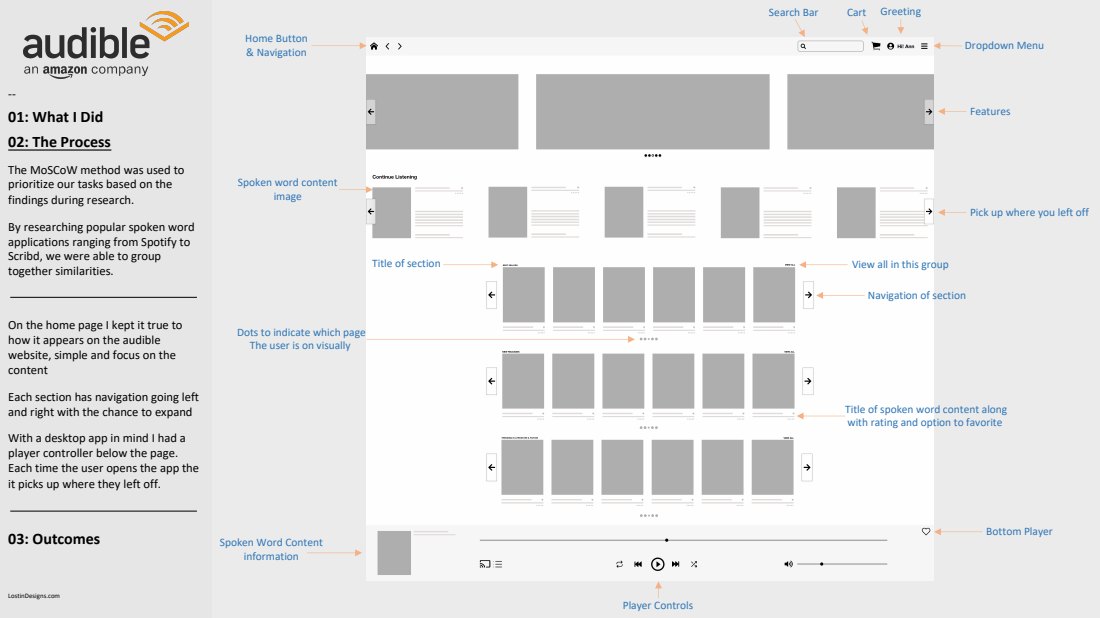This screenshot has height=618, width=1100.
Task: Mute audio via the speaker icon
Action: [x=788, y=563]
